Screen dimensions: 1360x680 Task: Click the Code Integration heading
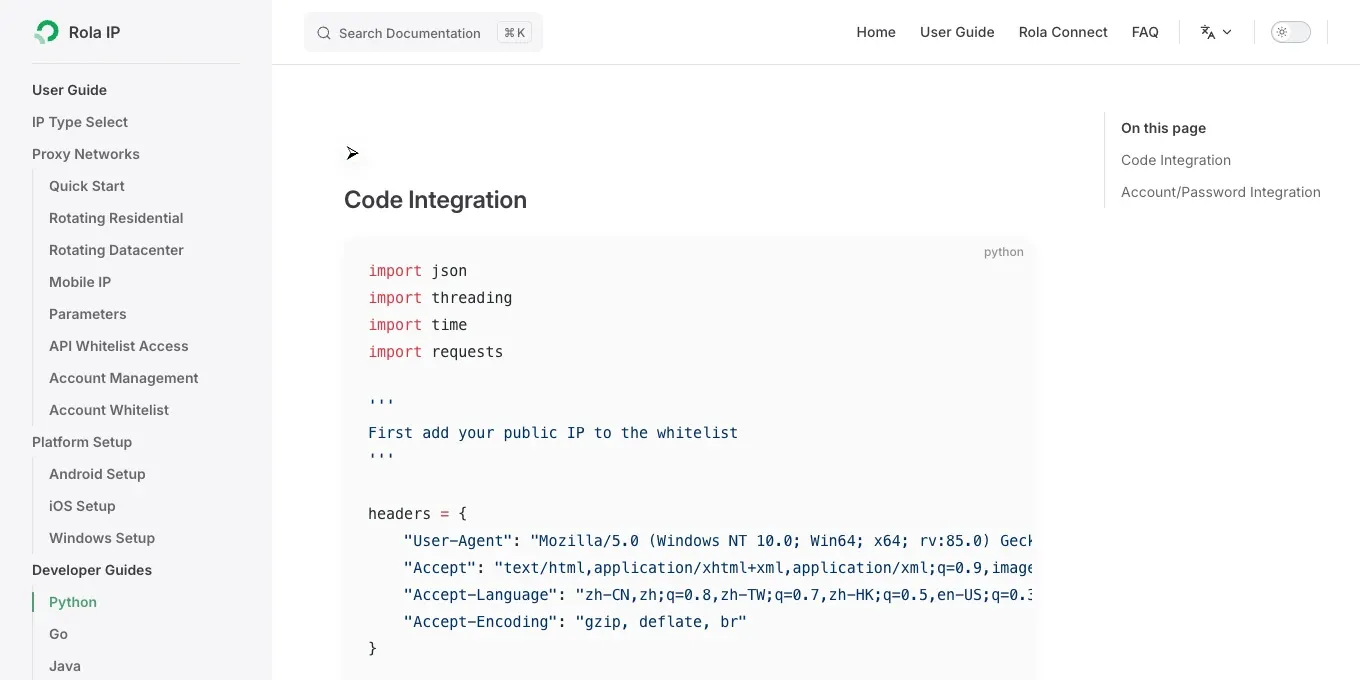(x=435, y=200)
